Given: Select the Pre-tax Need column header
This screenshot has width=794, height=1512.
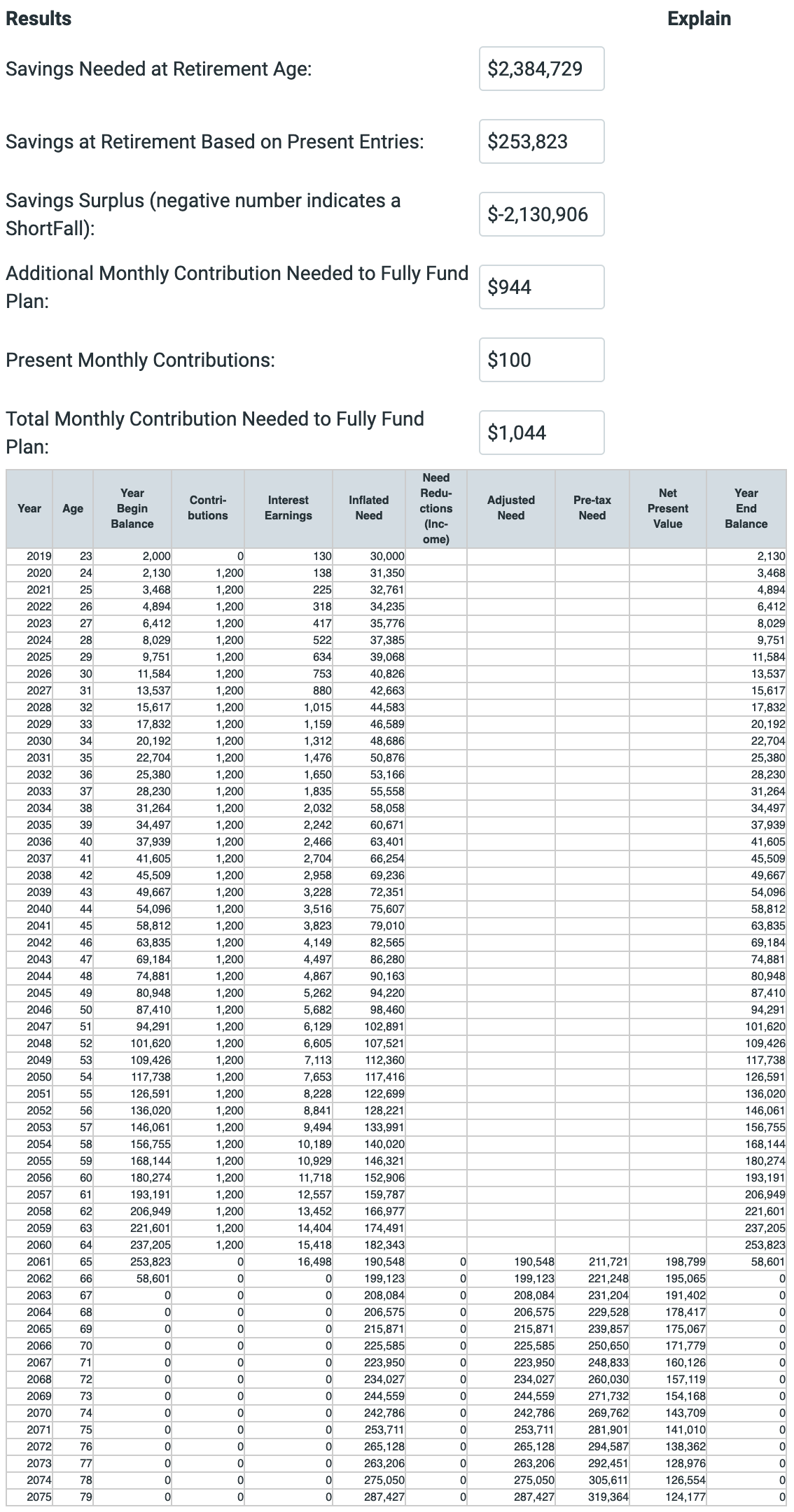Looking at the screenshot, I should click(x=592, y=508).
